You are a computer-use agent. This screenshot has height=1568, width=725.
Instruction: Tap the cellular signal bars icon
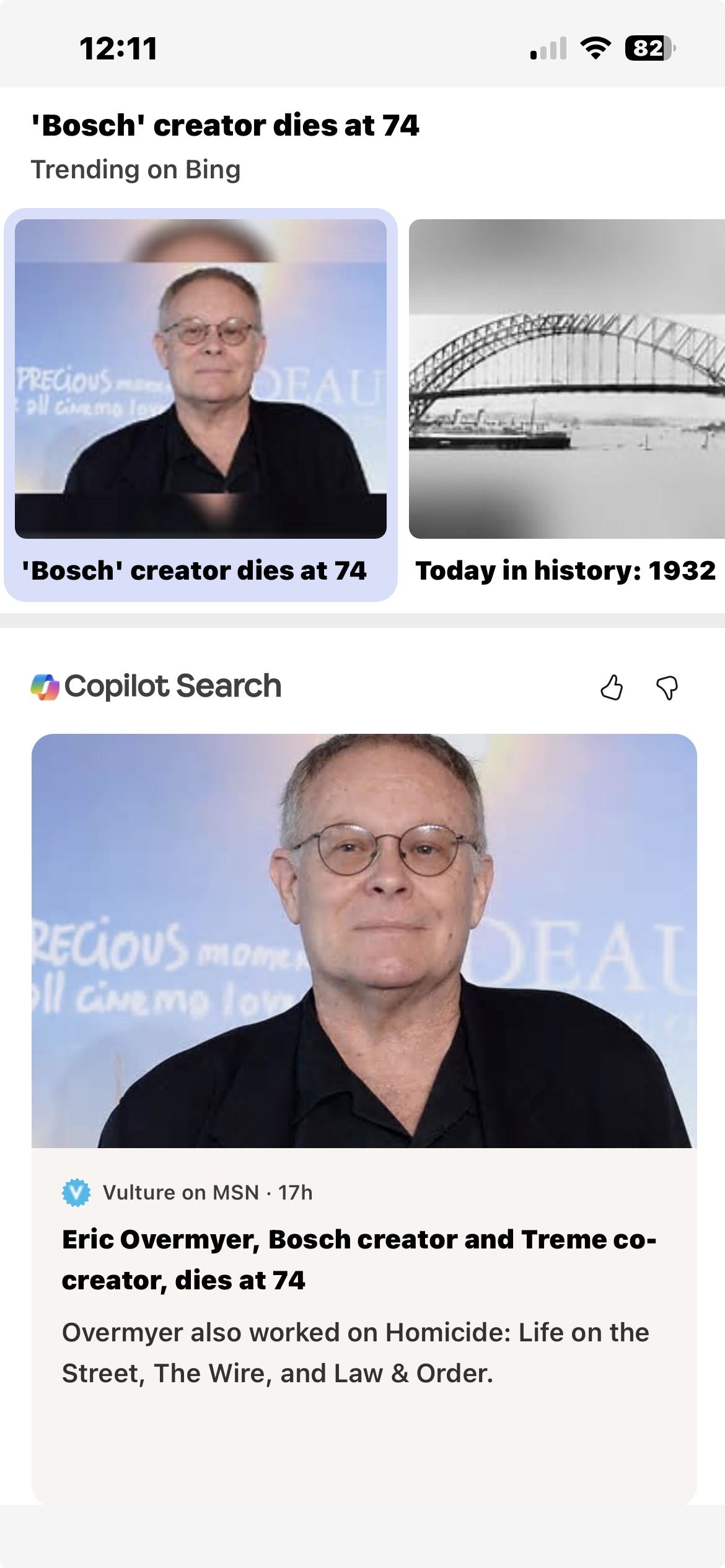point(548,48)
